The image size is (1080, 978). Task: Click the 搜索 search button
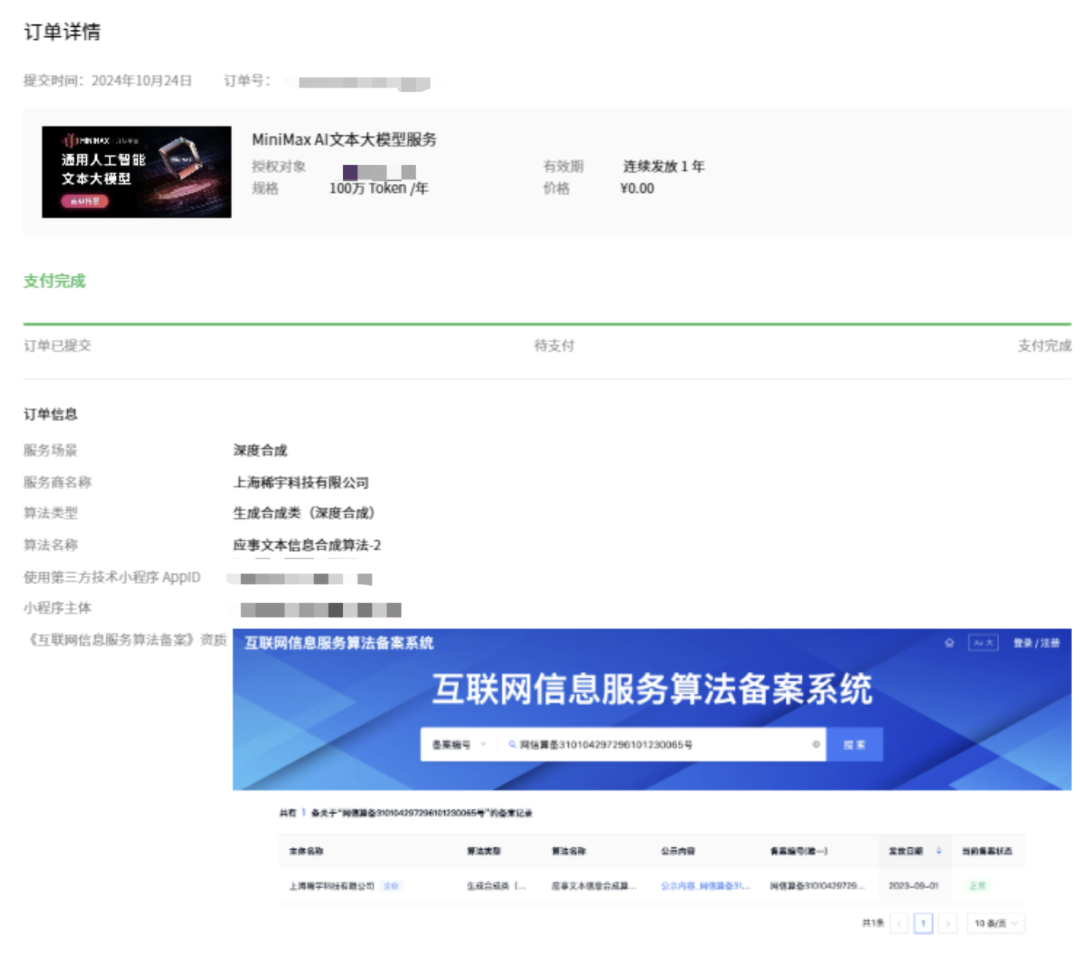click(x=856, y=744)
